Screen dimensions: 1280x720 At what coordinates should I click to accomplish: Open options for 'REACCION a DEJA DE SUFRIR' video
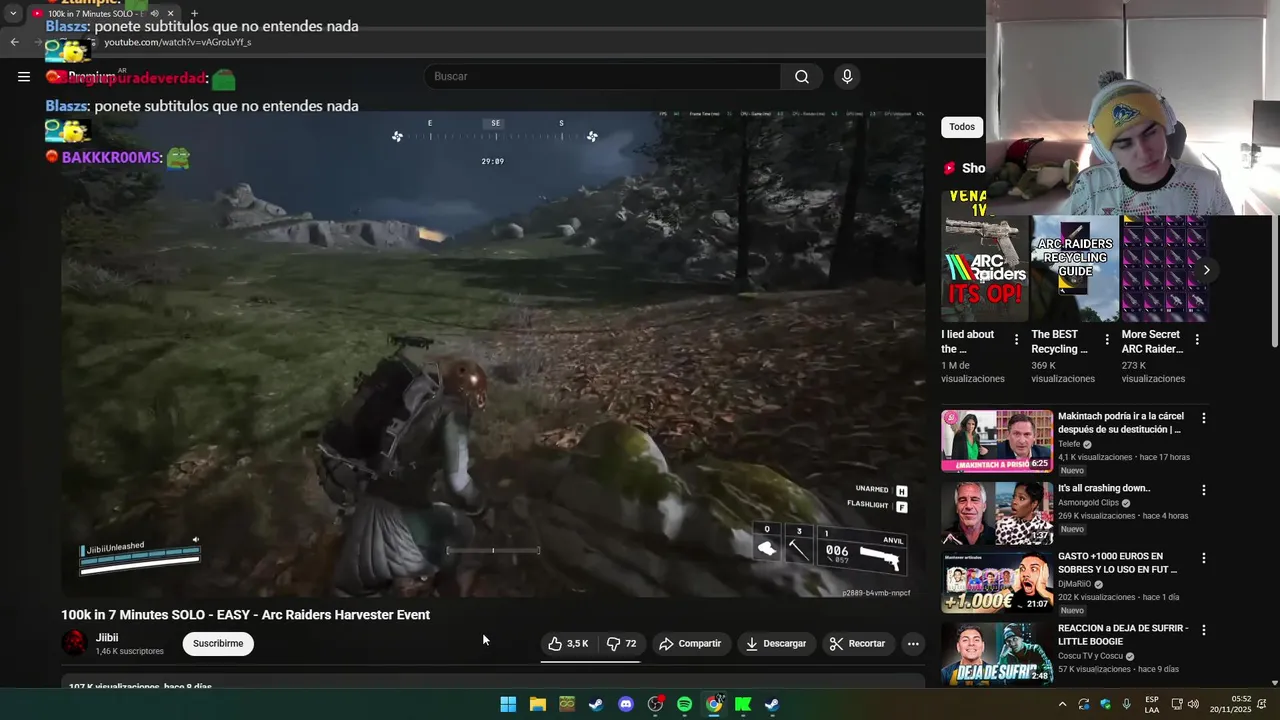[1204, 630]
